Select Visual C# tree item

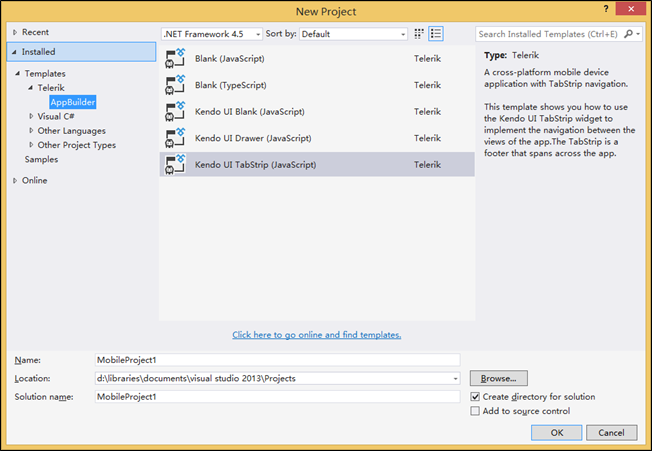click(x=56, y=116)
